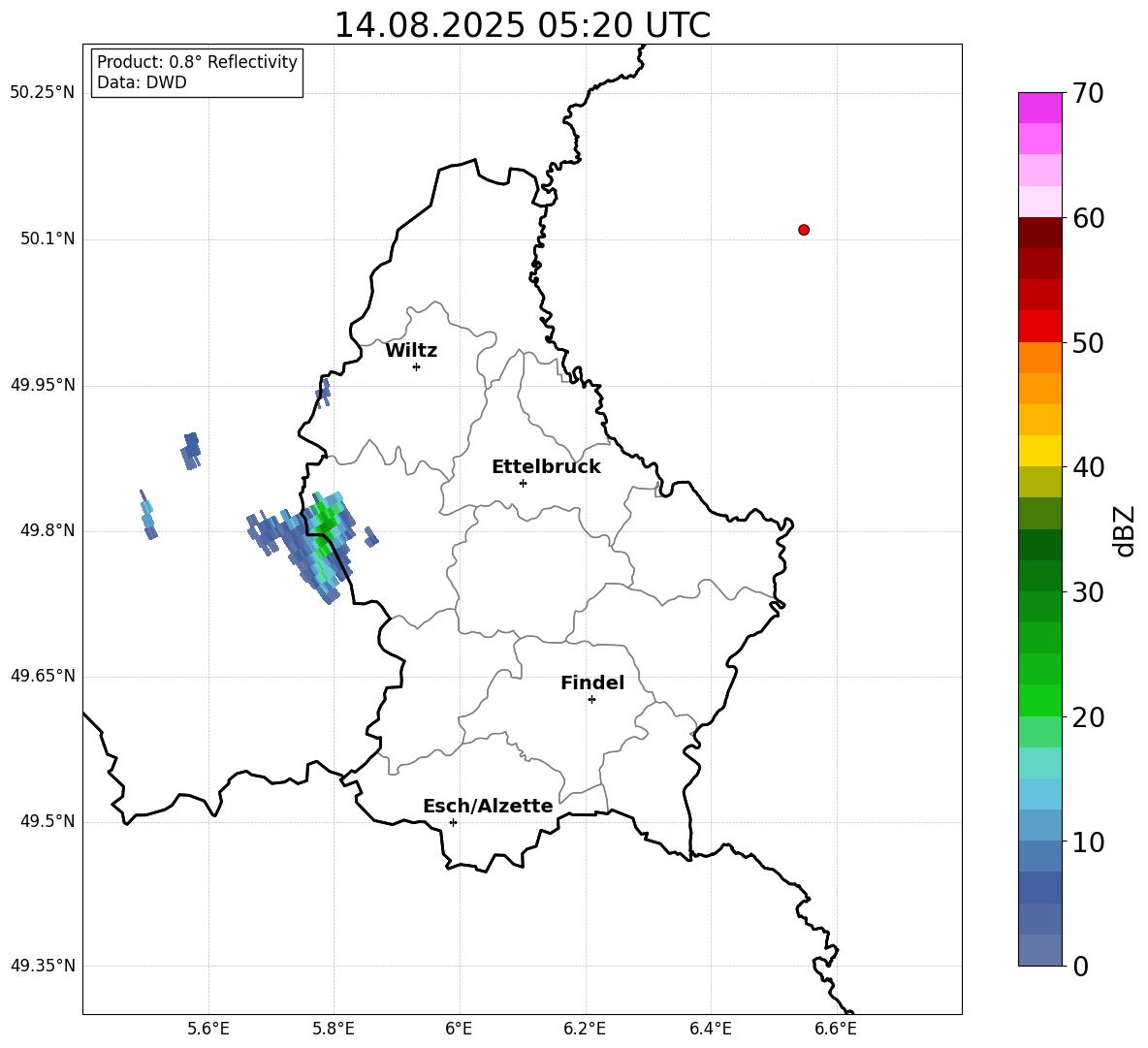1148x1048 pixels.
Task: Click the orange colorbar segment below 50
Action: point(1039,357)
